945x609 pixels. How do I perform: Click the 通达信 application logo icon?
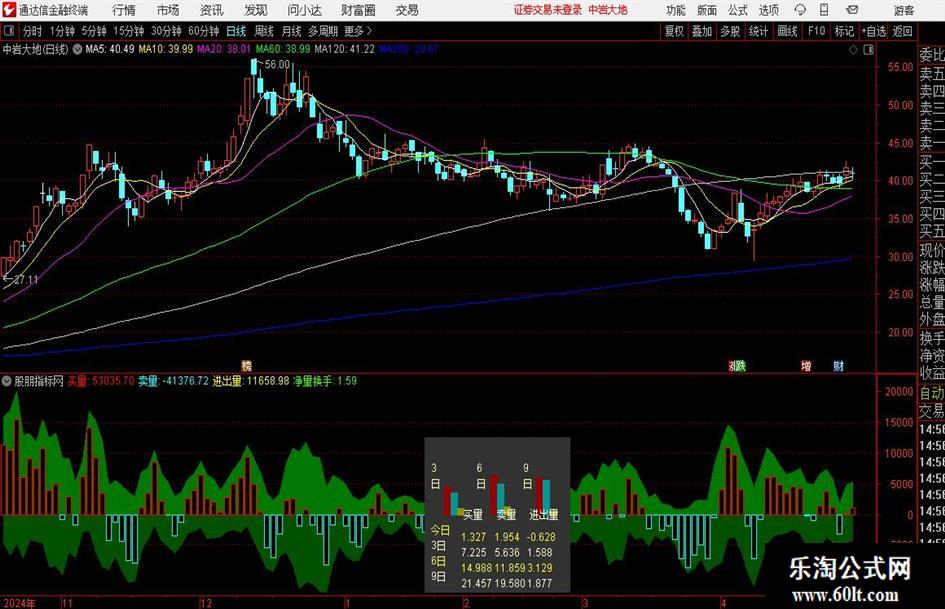click(8, 10)
